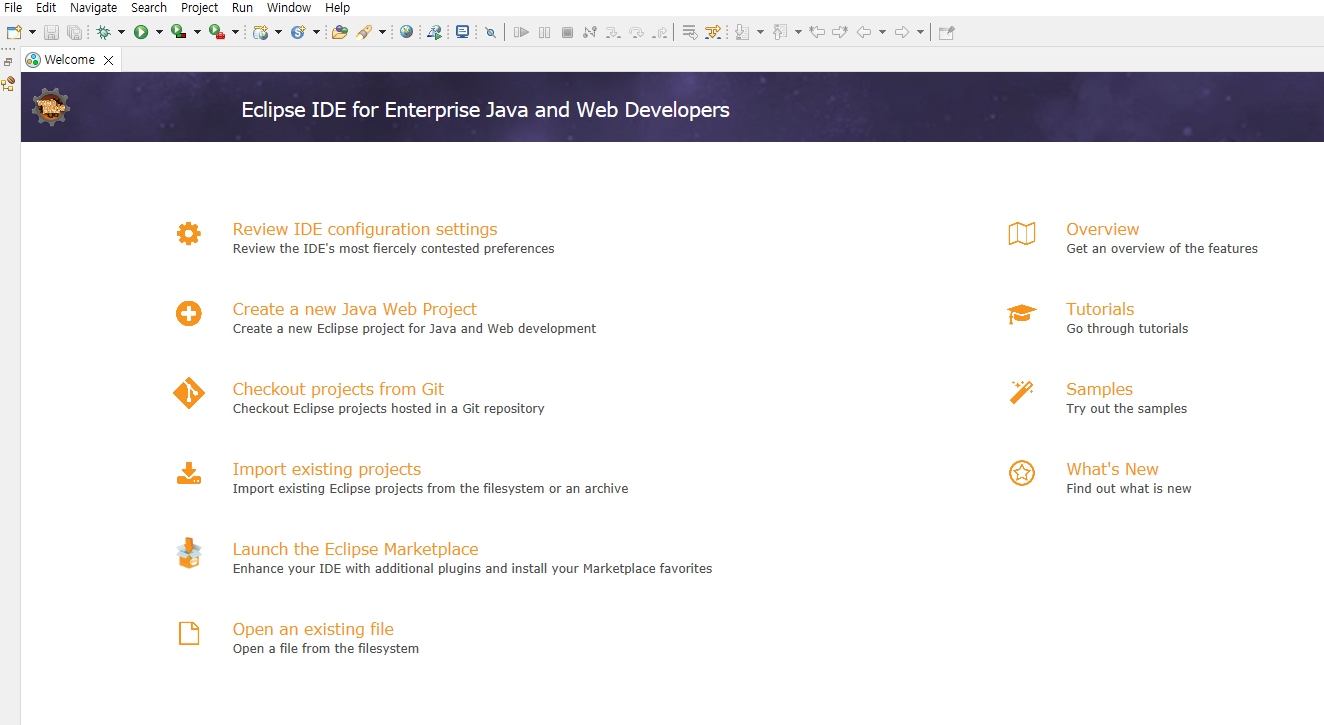Open the Web Browser globe icon
The height and width of the screenshot is (725, 1324).
[x=406, y=32]
